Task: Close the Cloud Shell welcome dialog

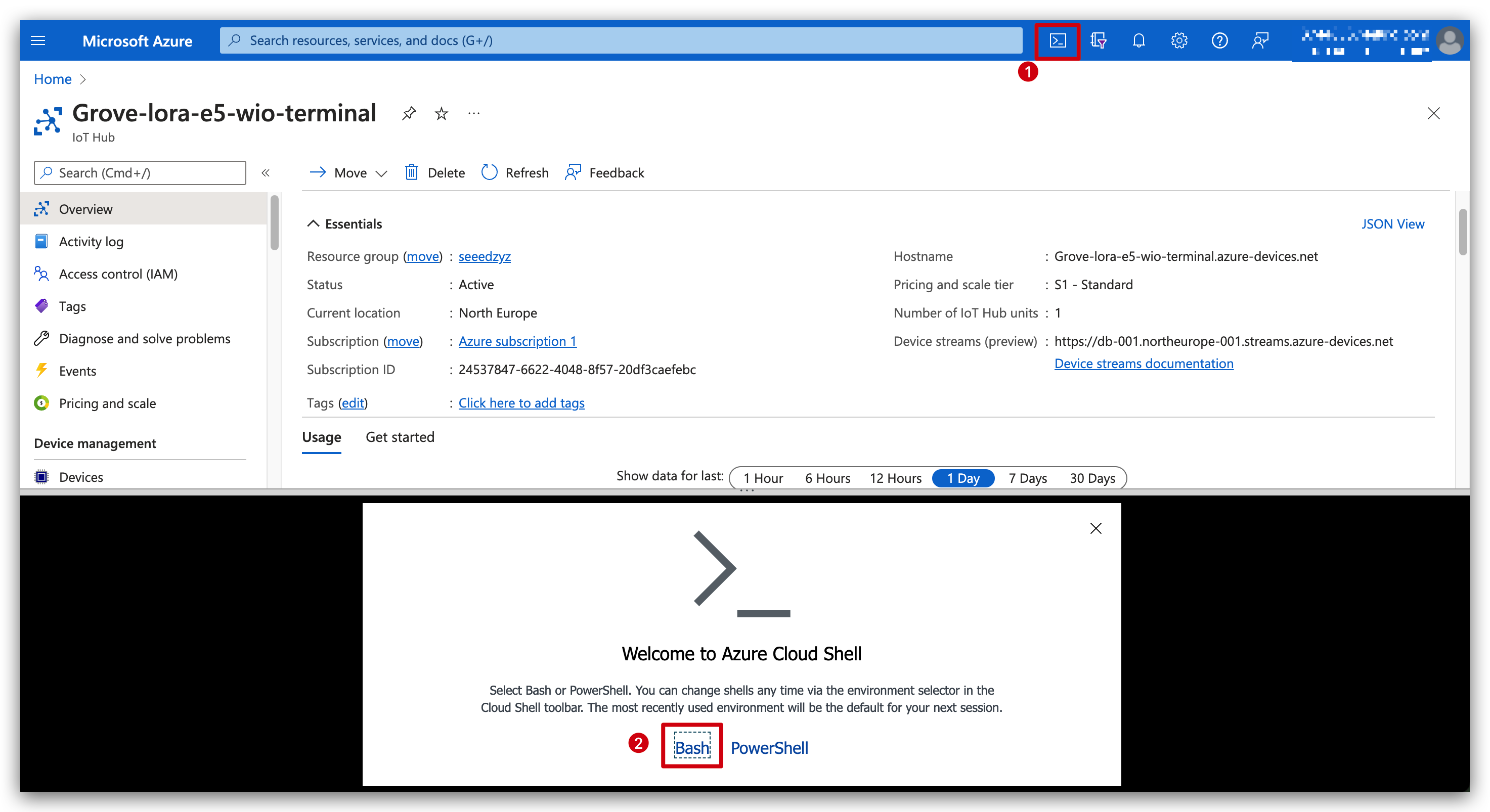Action: coord(1095,528)
